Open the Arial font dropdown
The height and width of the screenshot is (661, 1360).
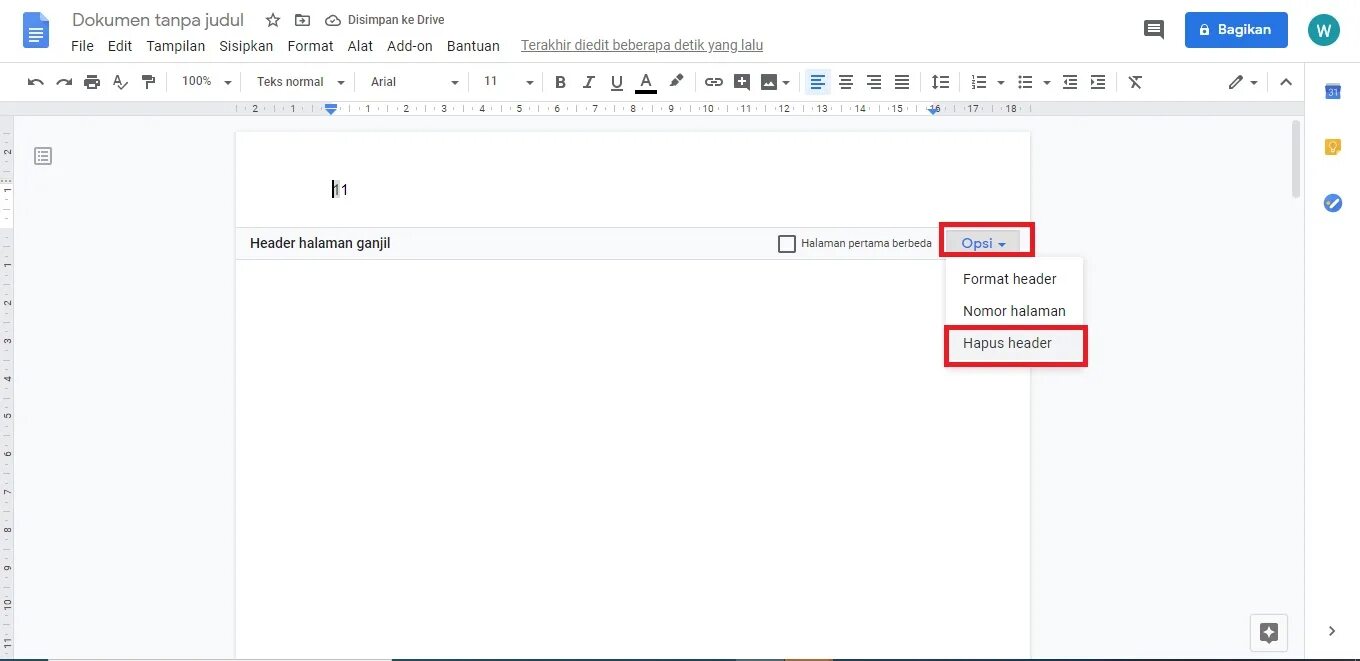coord(414,82)
